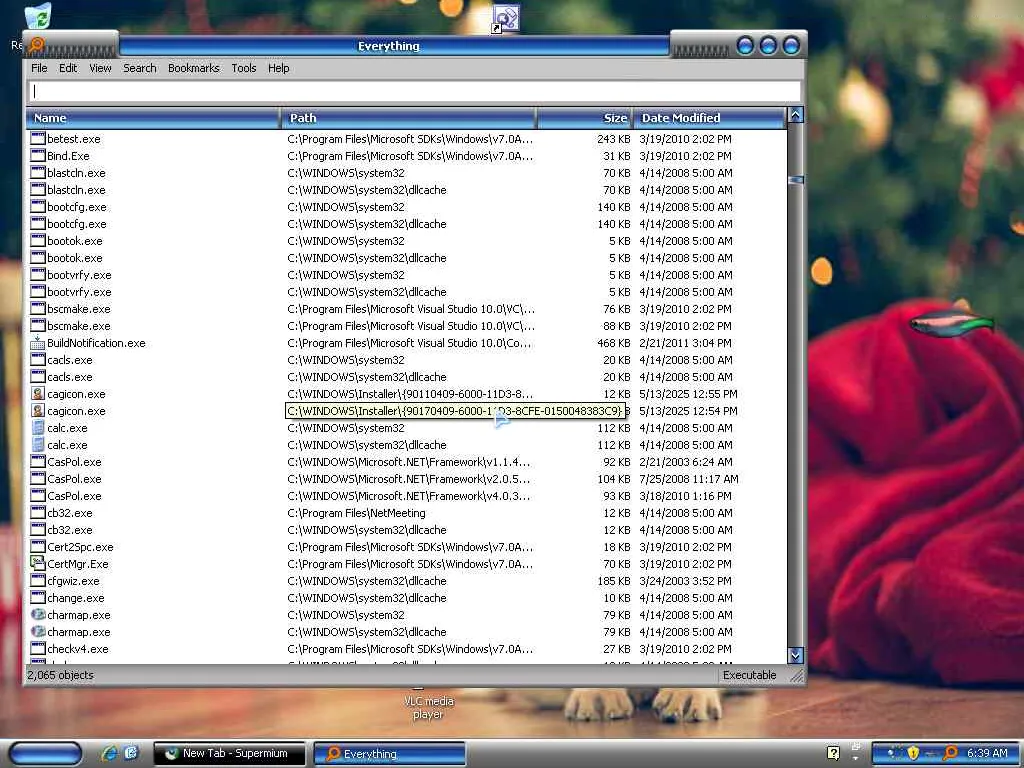This screenshot has height=768, width=1024.
Task: Click the Bind.Exe file icon
Action: [x=38, y=155]
